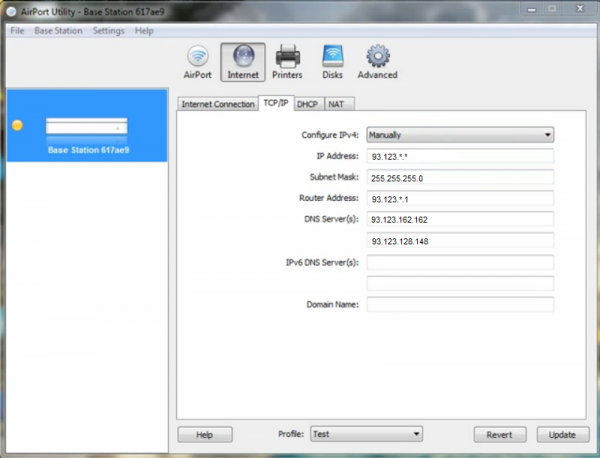Open the Advanced gear icon
600x458 pixels.
(x=377, y=62)
